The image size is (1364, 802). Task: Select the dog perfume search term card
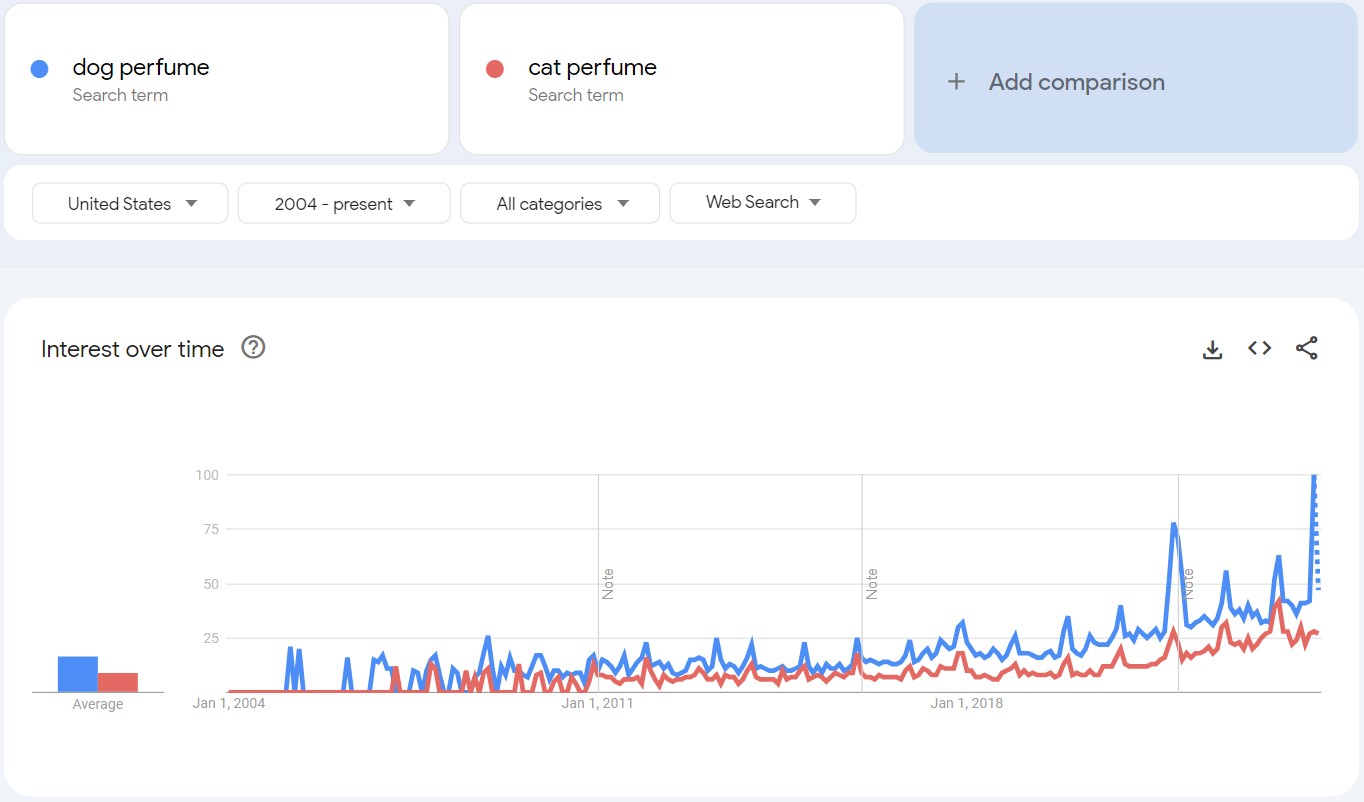227,79
